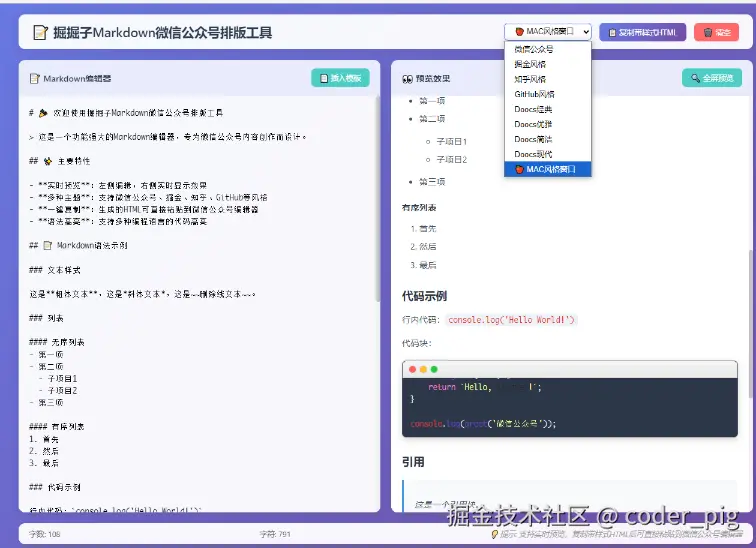756x548 pixels.
Task: Click the yellow dot on the code window
Action: pyautogui.click(x=423, y=369)
